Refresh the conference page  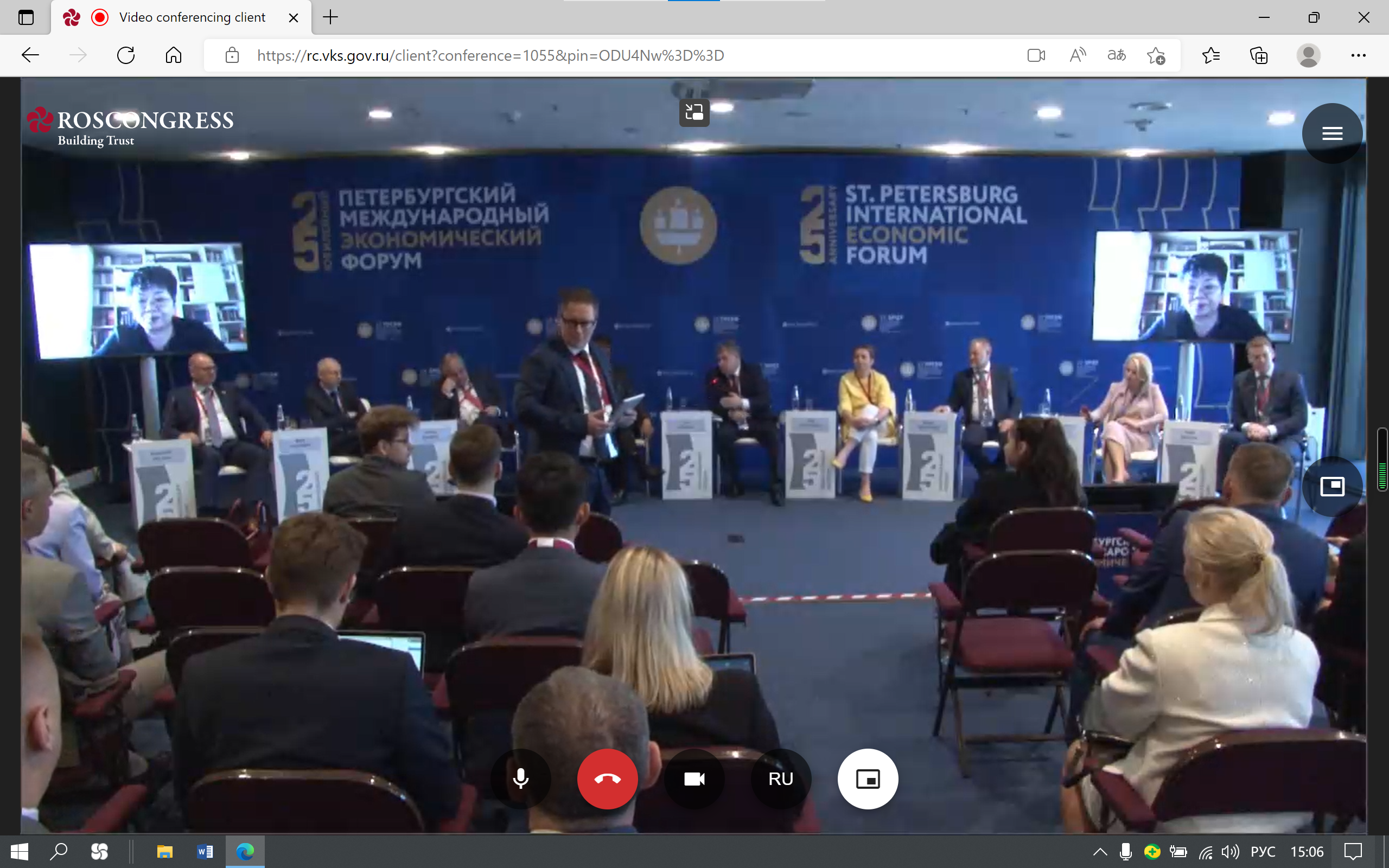pyautogui.click(x=126, y=55)
